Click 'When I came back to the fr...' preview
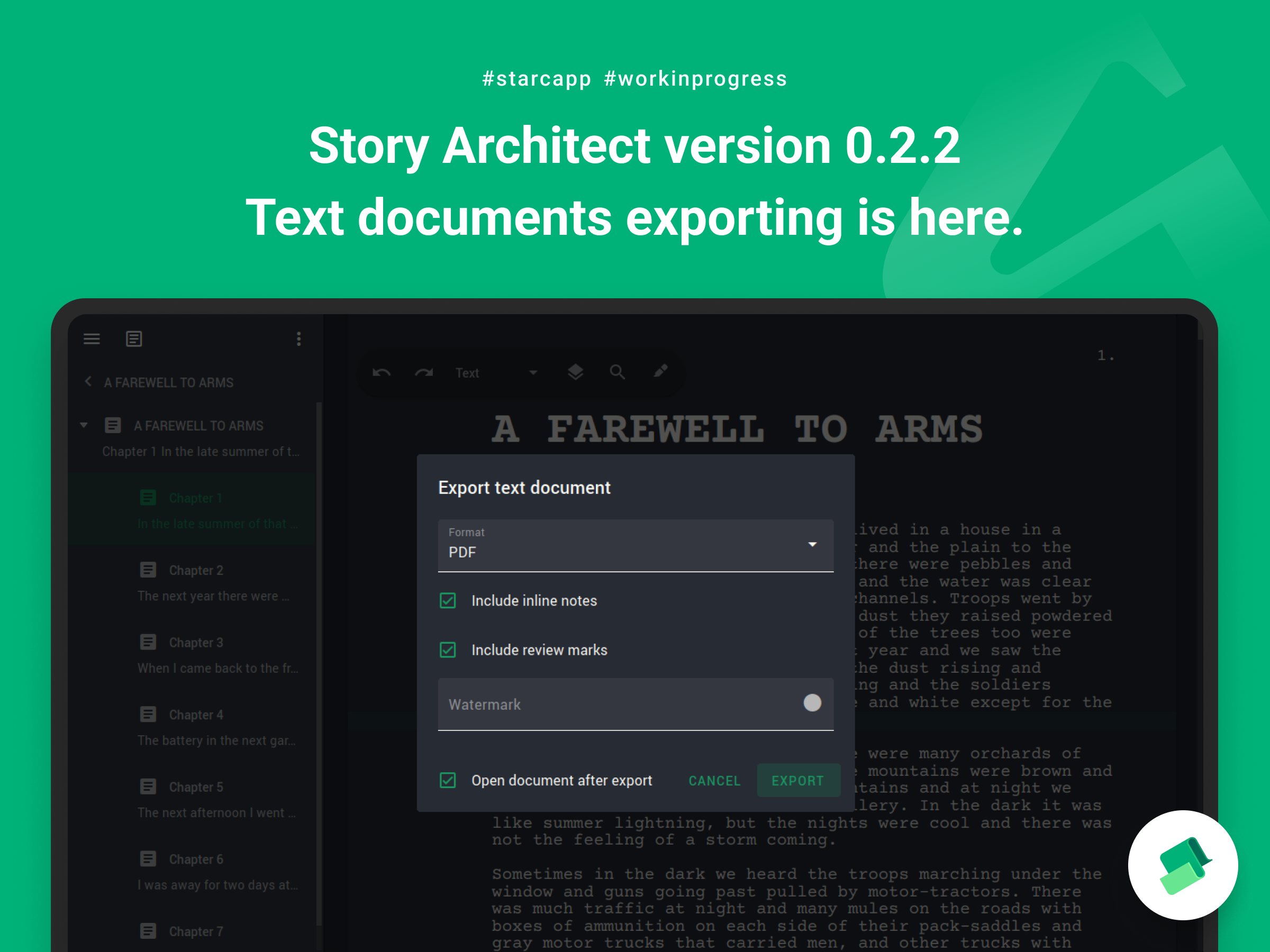The image size is (1270, 952). pyautogui.click(x=218, y=669)
